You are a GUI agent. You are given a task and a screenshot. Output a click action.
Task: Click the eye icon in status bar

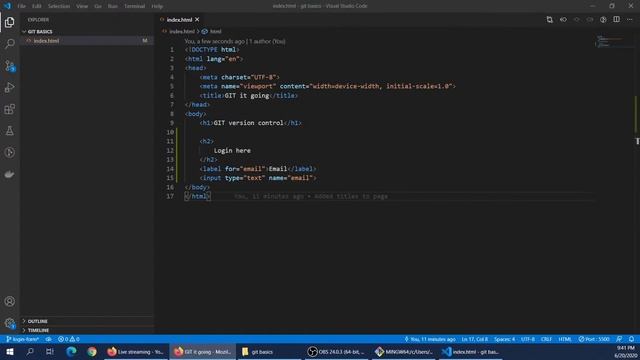click(48, 339)
